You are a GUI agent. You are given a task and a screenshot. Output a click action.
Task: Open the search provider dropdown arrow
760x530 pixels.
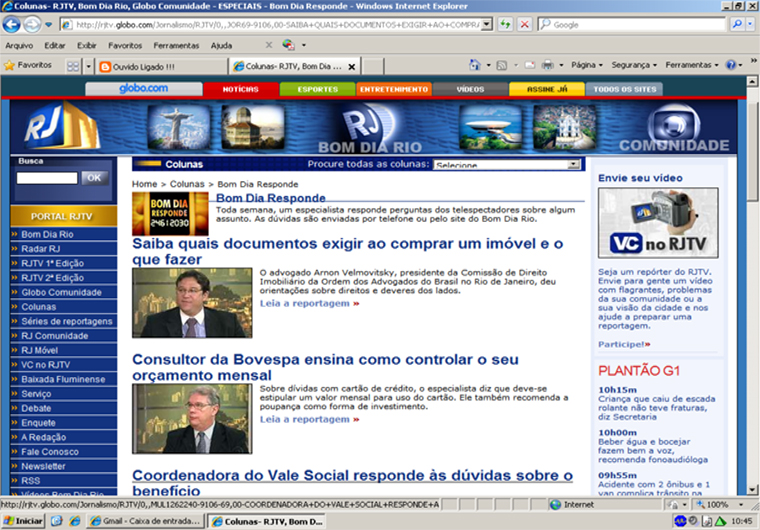750,24
